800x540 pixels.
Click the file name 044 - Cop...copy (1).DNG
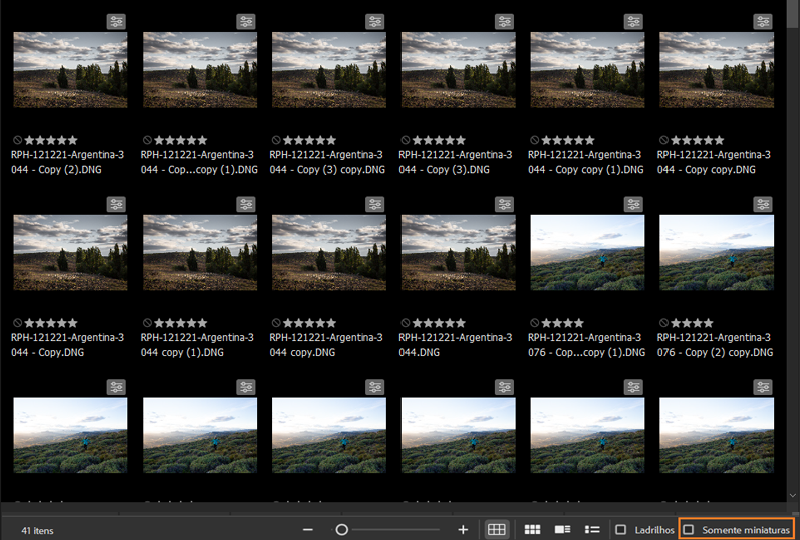[199, 162]
